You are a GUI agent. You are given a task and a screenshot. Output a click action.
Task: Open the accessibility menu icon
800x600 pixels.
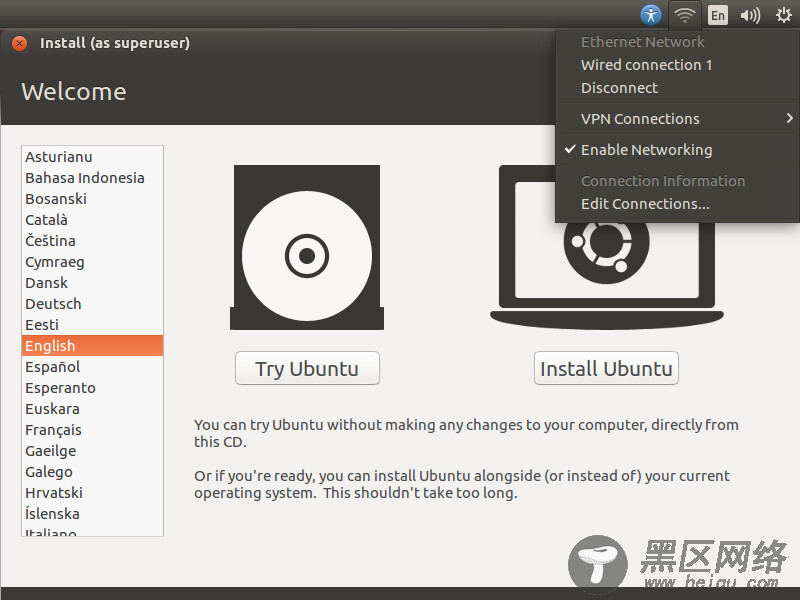(651, 15)
